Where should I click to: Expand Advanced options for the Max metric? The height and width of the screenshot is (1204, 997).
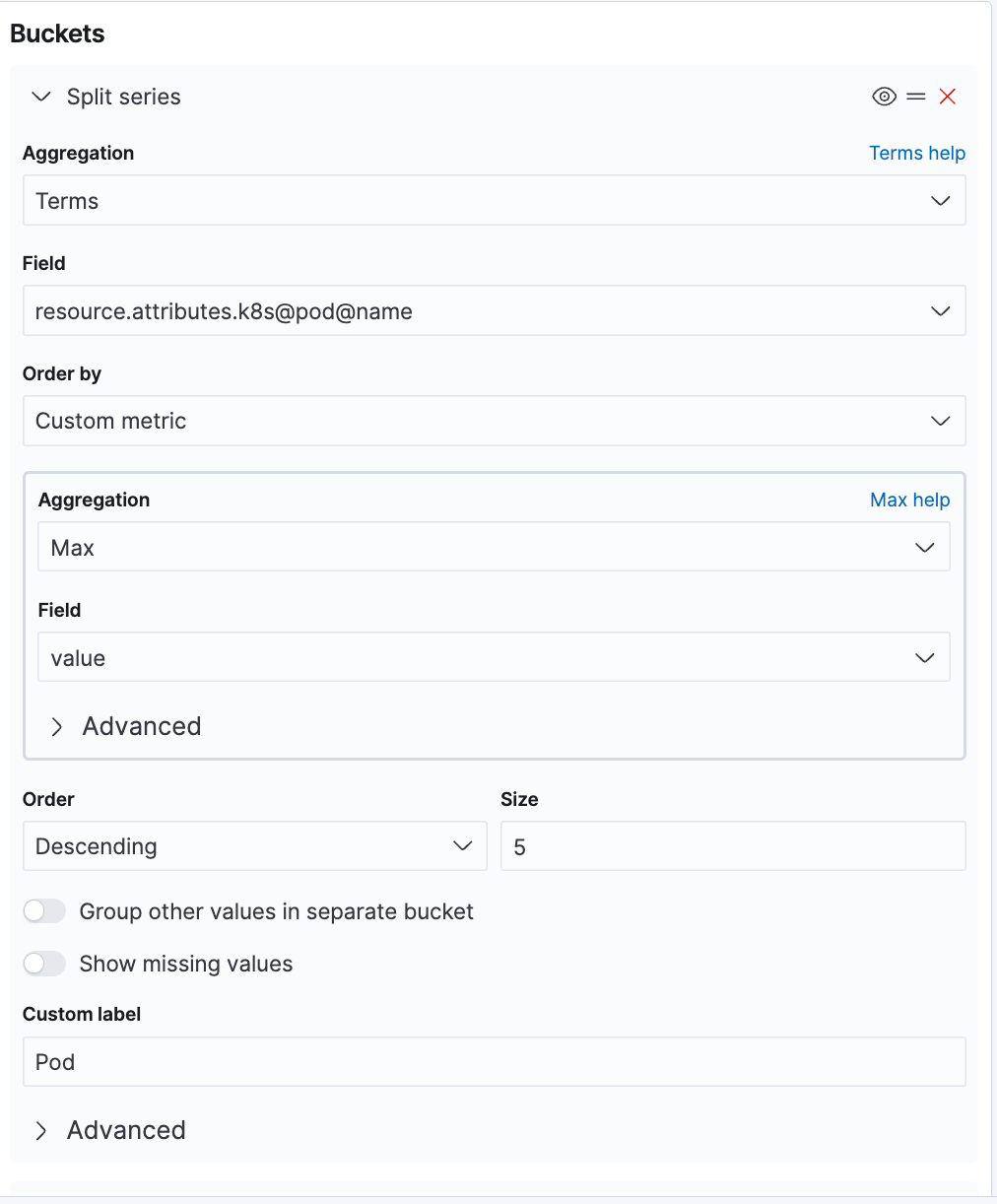(124, 726)
